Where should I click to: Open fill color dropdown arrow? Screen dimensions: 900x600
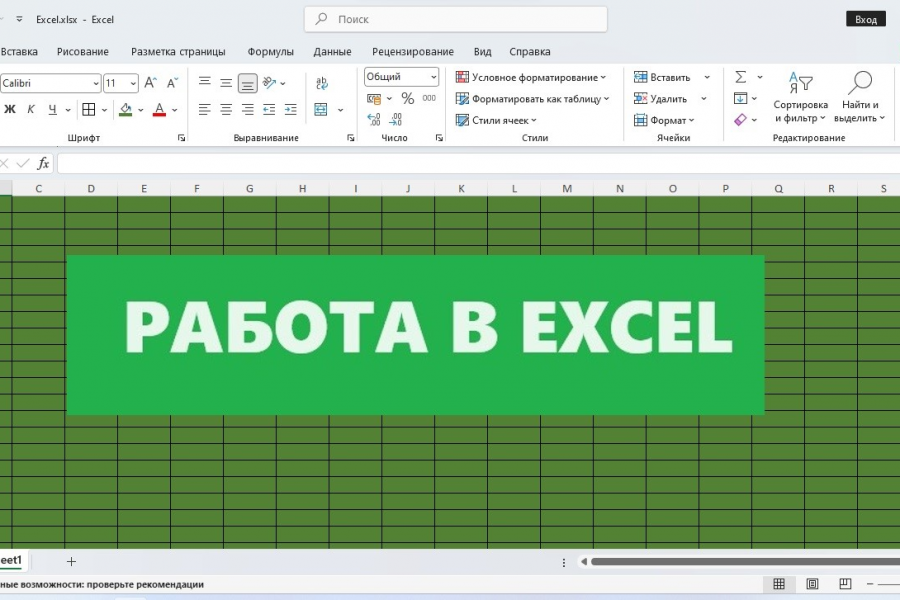click(x=141, y=110)
